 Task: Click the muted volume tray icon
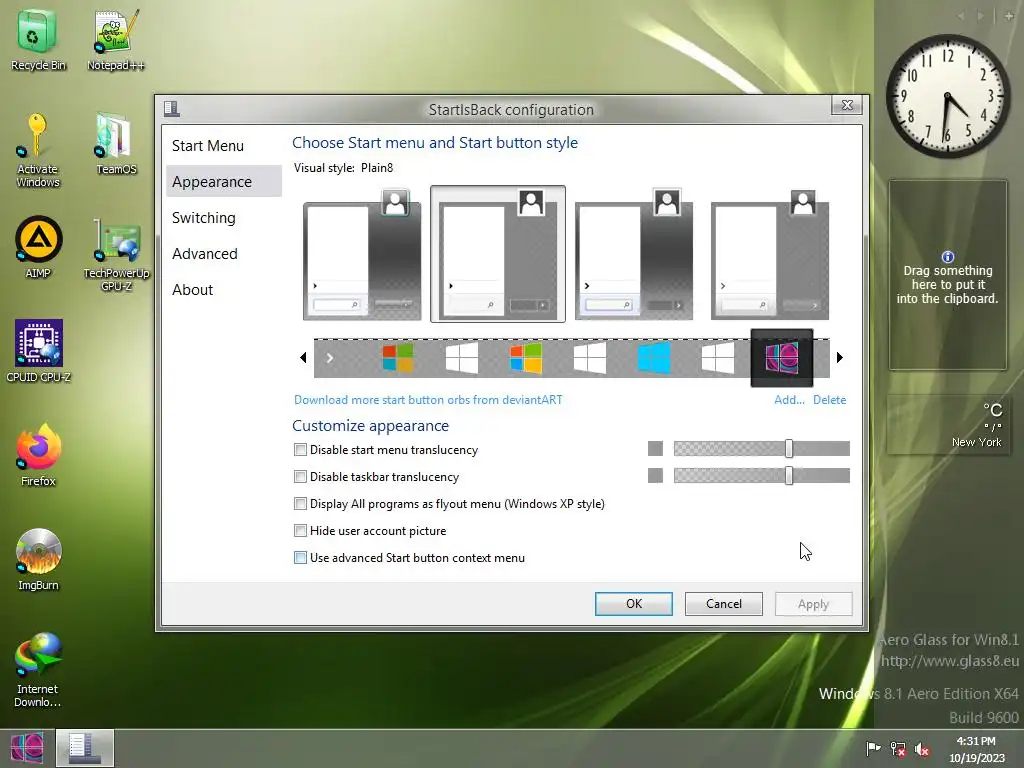click(922, 749)
